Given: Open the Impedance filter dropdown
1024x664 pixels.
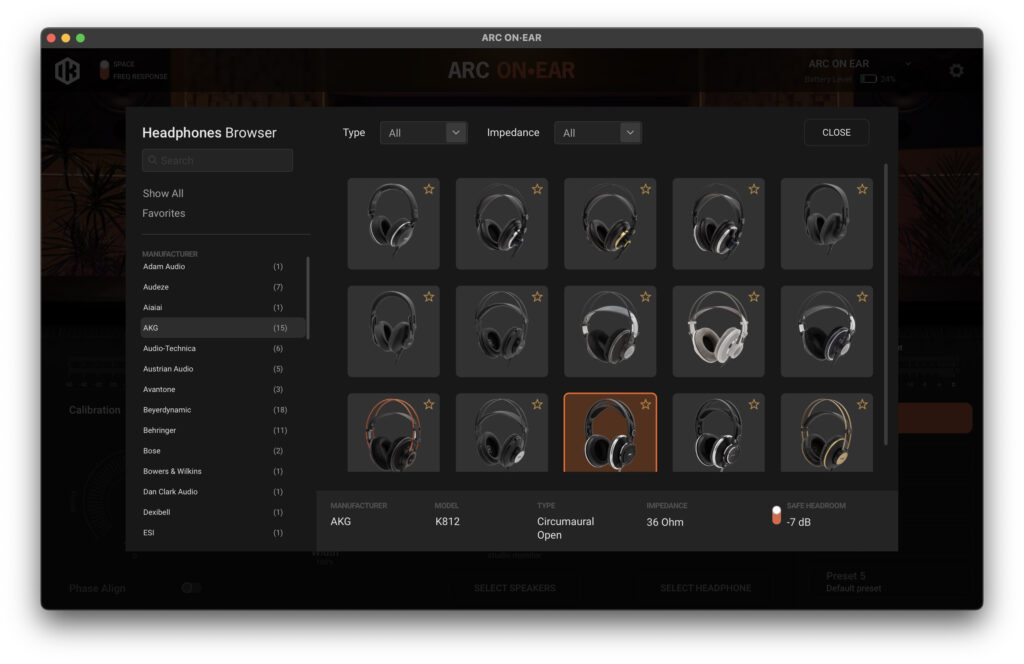Looking at the screenshot, I should pyautogui.click(x=597, y=133).
